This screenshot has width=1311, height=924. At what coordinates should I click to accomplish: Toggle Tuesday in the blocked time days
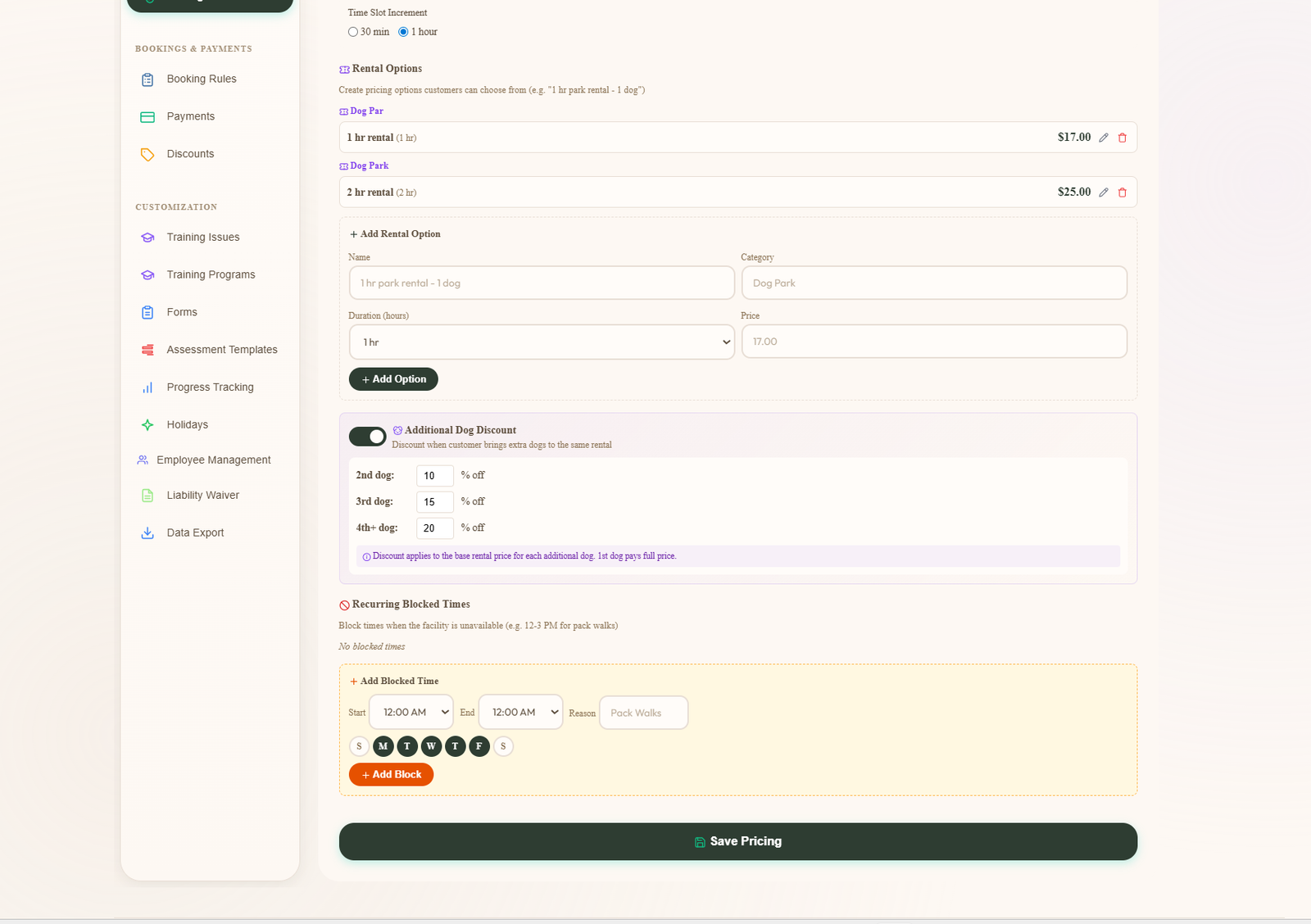tap(407, 746)
